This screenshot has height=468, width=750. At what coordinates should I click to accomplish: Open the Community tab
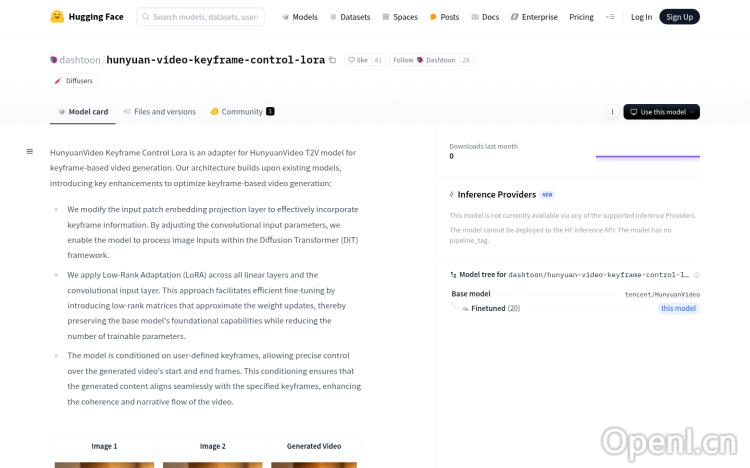[x=243, y=111]
